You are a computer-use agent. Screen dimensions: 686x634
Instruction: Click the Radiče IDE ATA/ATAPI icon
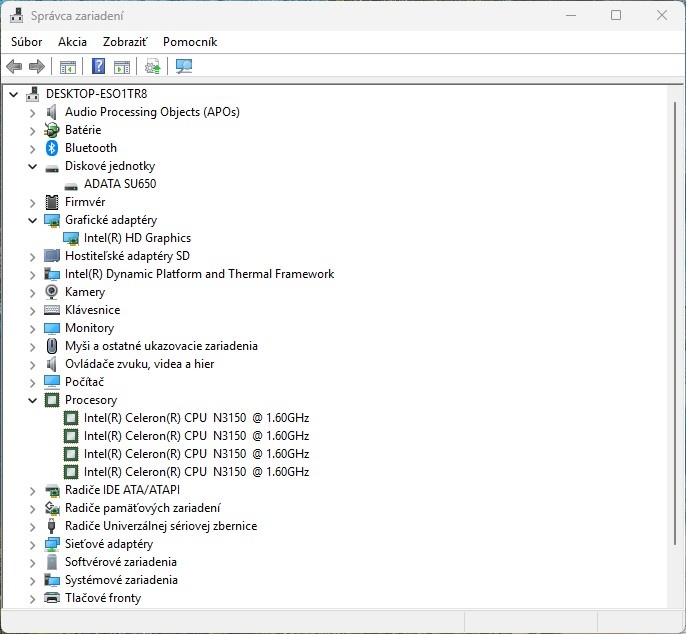52,490
